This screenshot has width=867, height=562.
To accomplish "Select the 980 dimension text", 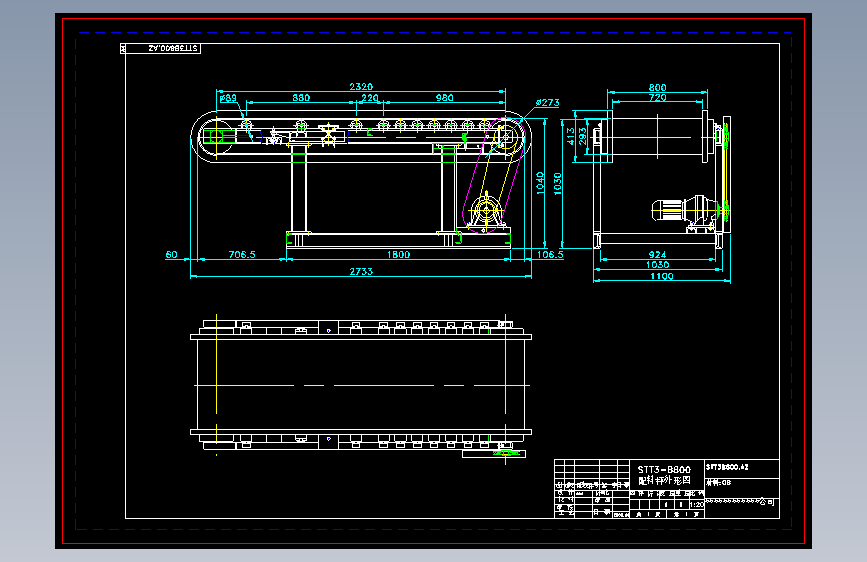I will point(445,98).
